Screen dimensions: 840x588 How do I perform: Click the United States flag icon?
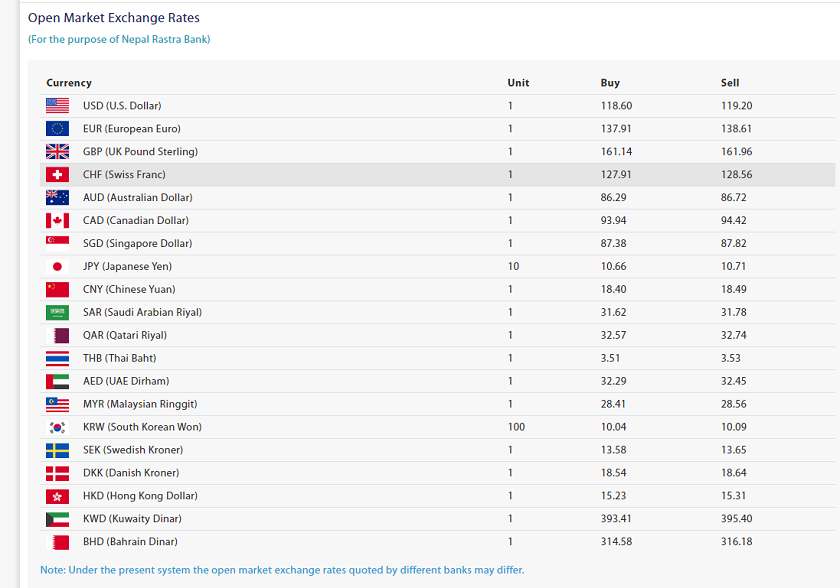tap(57, 105)
